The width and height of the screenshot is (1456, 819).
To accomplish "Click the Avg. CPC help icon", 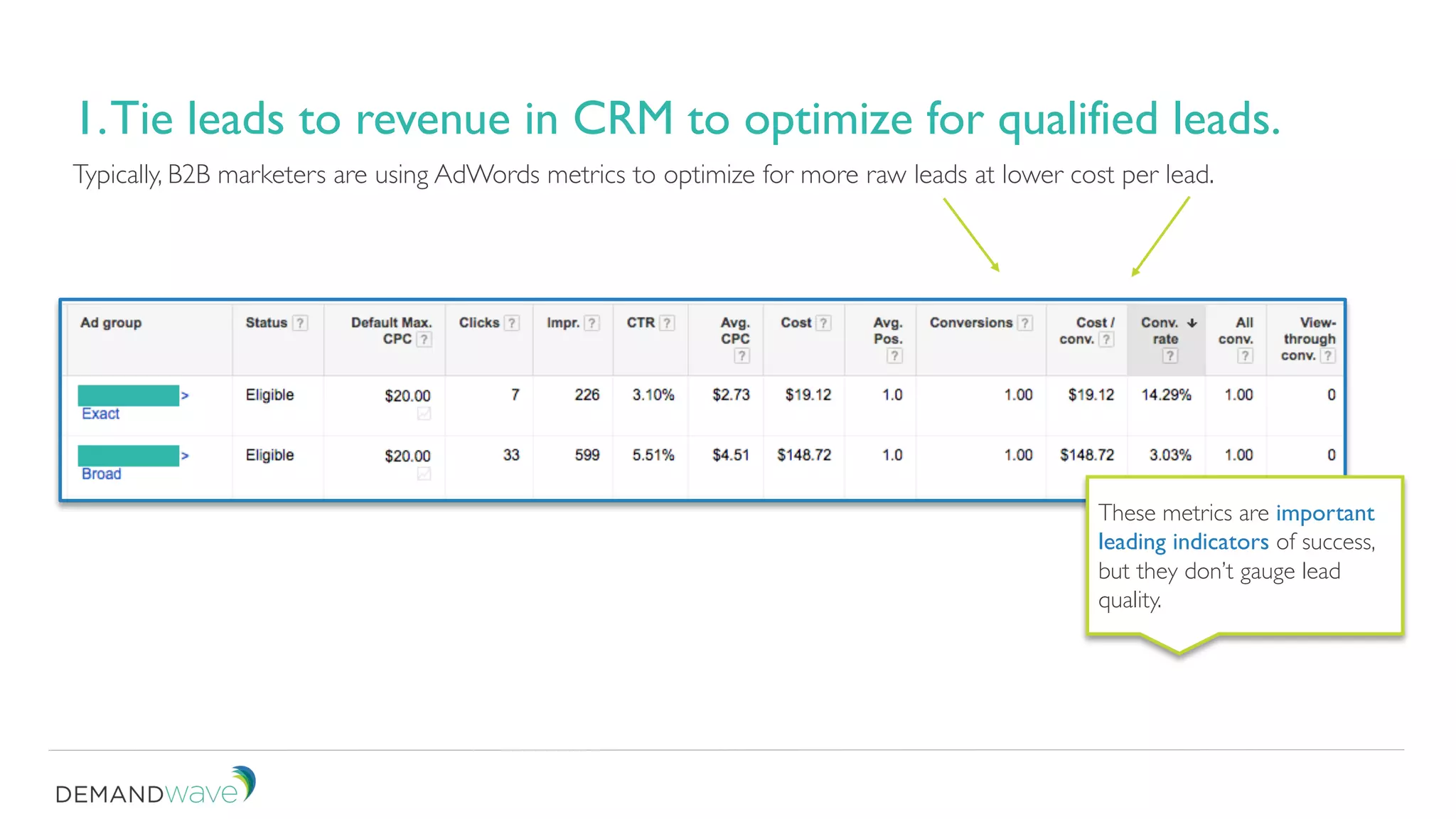I will (x=742, y=355).
